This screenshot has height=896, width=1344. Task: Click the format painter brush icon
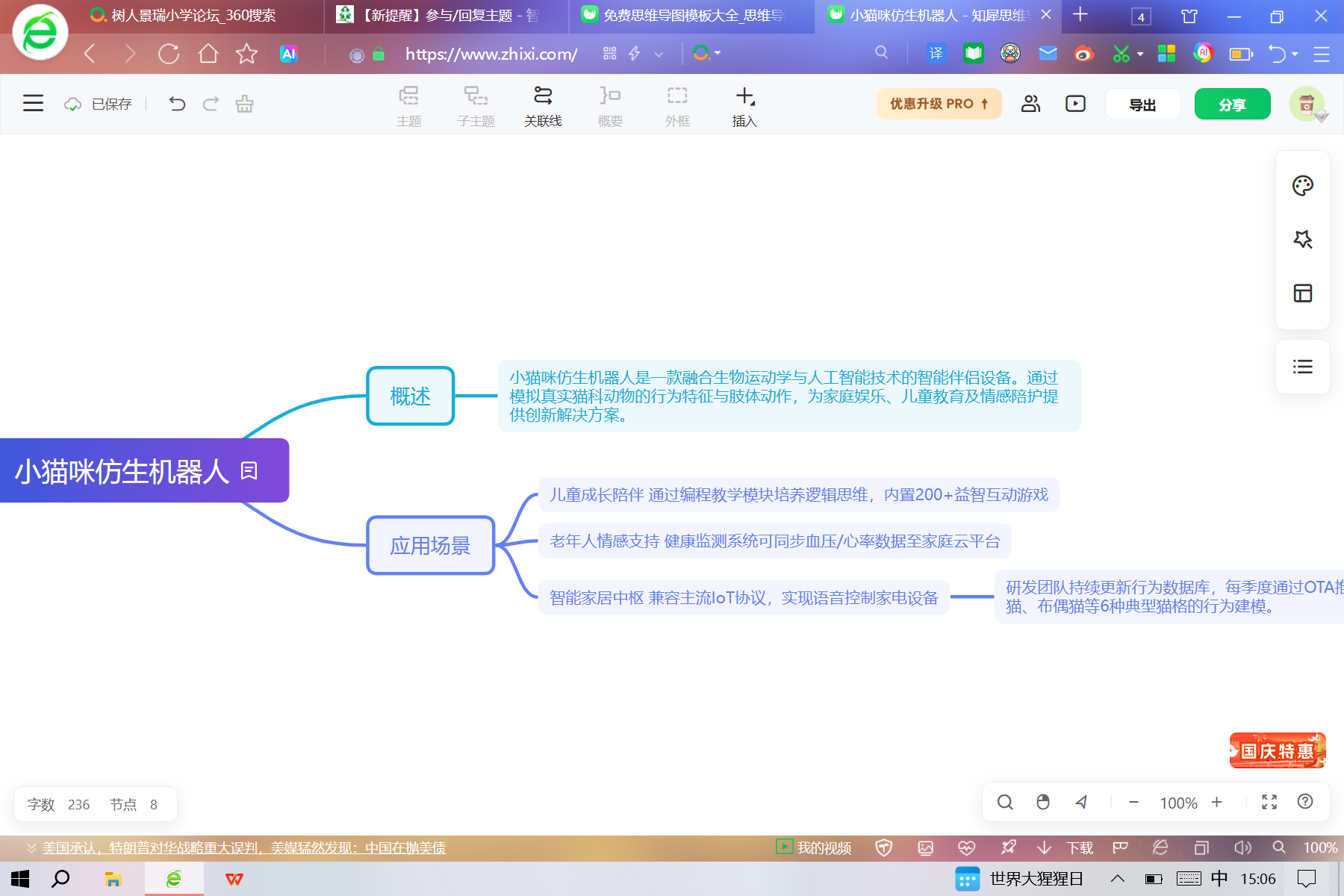click(x=244, y=104)
